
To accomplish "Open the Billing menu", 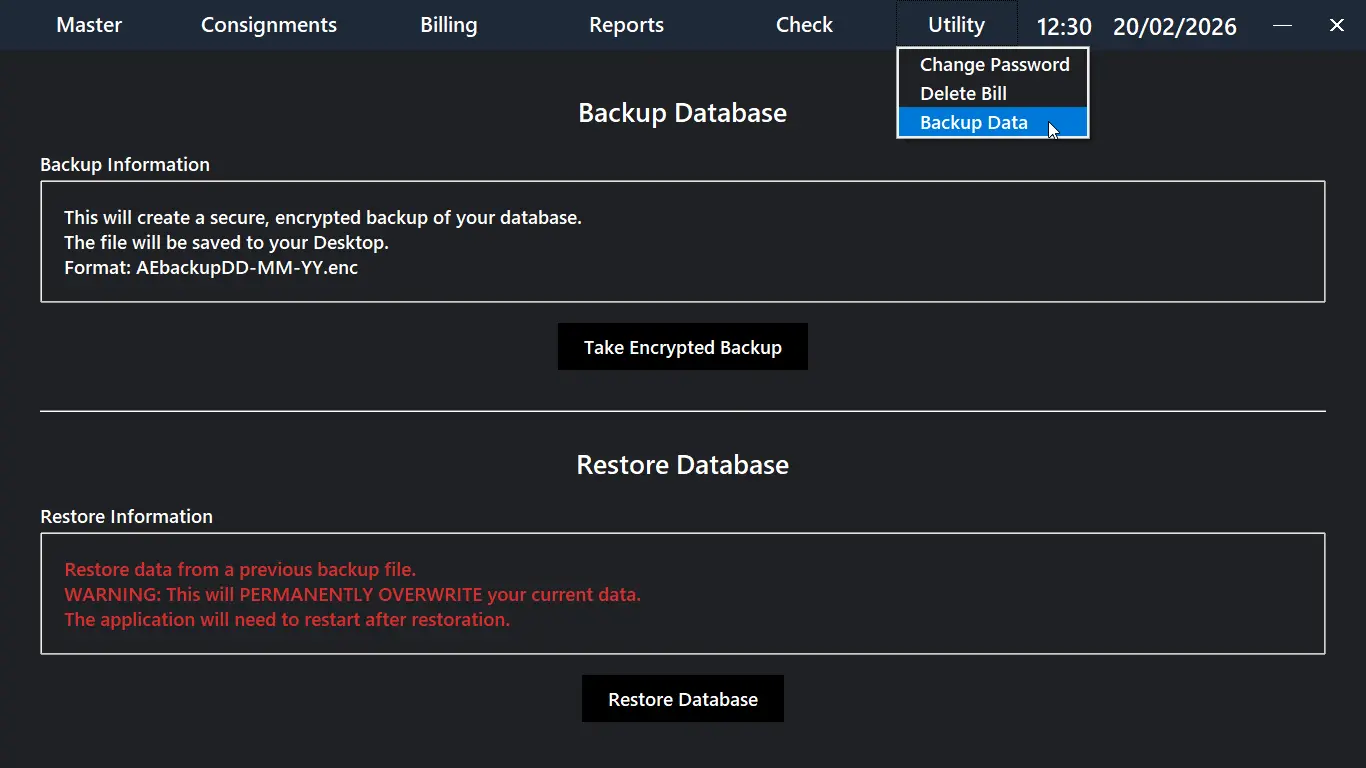I will click(x=448, y=25).
